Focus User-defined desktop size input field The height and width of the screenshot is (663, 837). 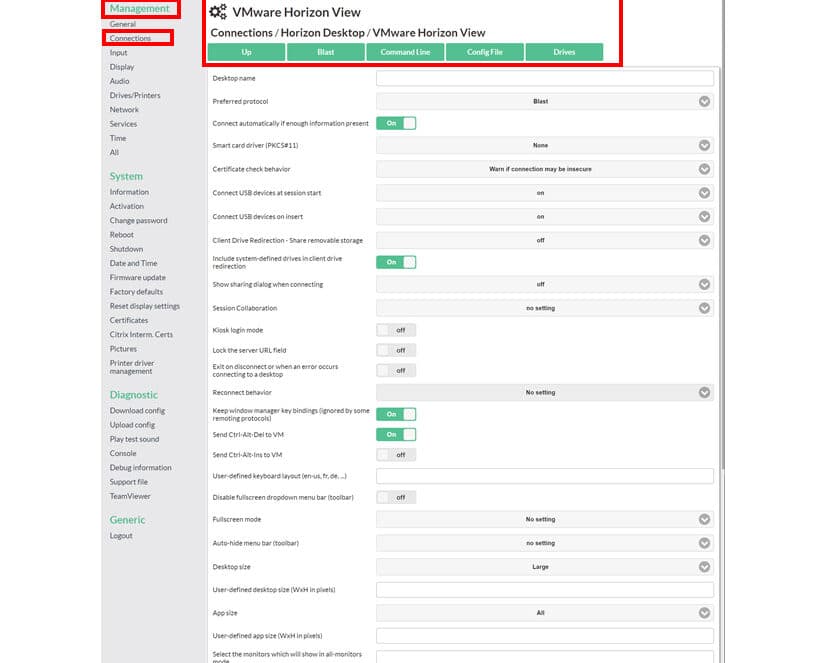pyautogui.click(x=544, y=590)
